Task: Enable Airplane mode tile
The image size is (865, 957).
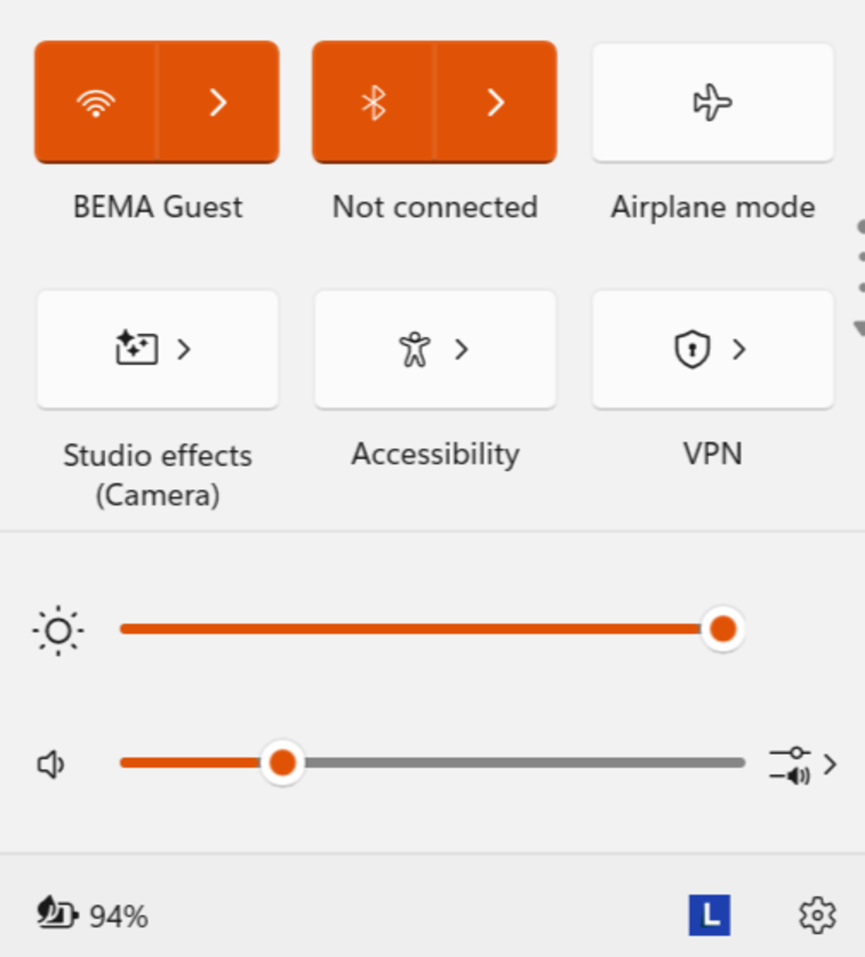Action: pyautogui.click(x=712, y=103)
